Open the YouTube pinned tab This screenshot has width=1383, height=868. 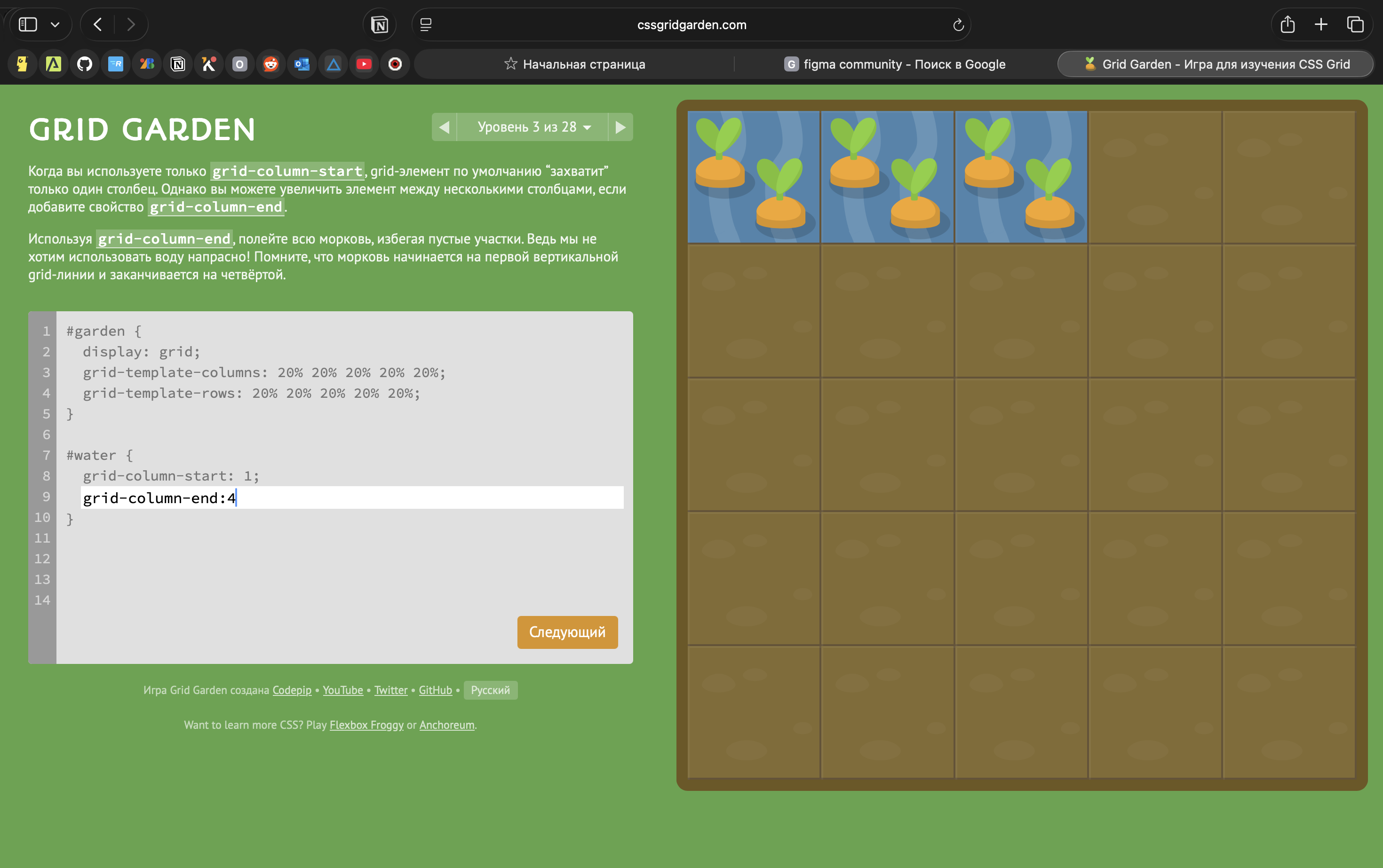pos(364,64)
